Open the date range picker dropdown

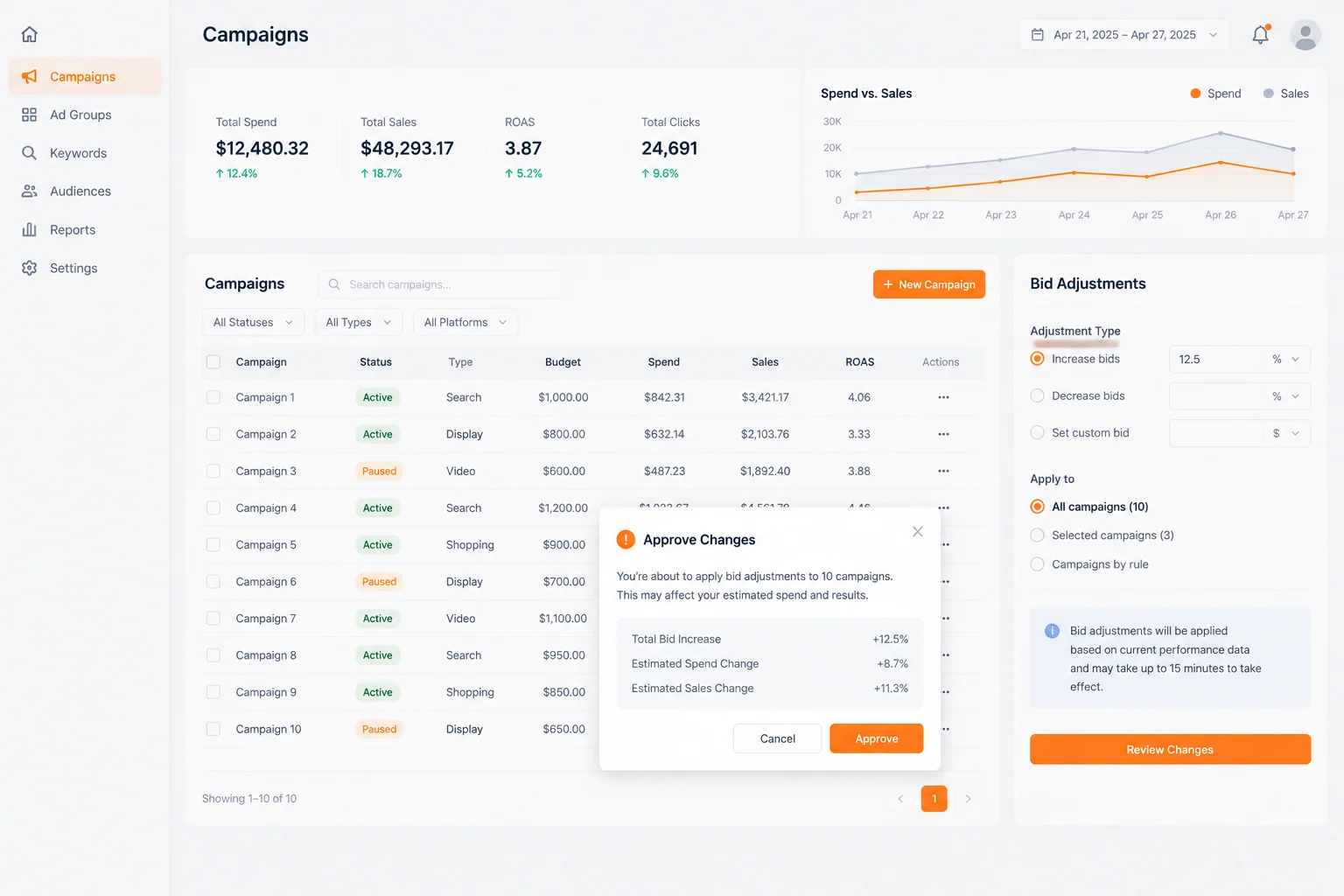tap(1124, 35)
